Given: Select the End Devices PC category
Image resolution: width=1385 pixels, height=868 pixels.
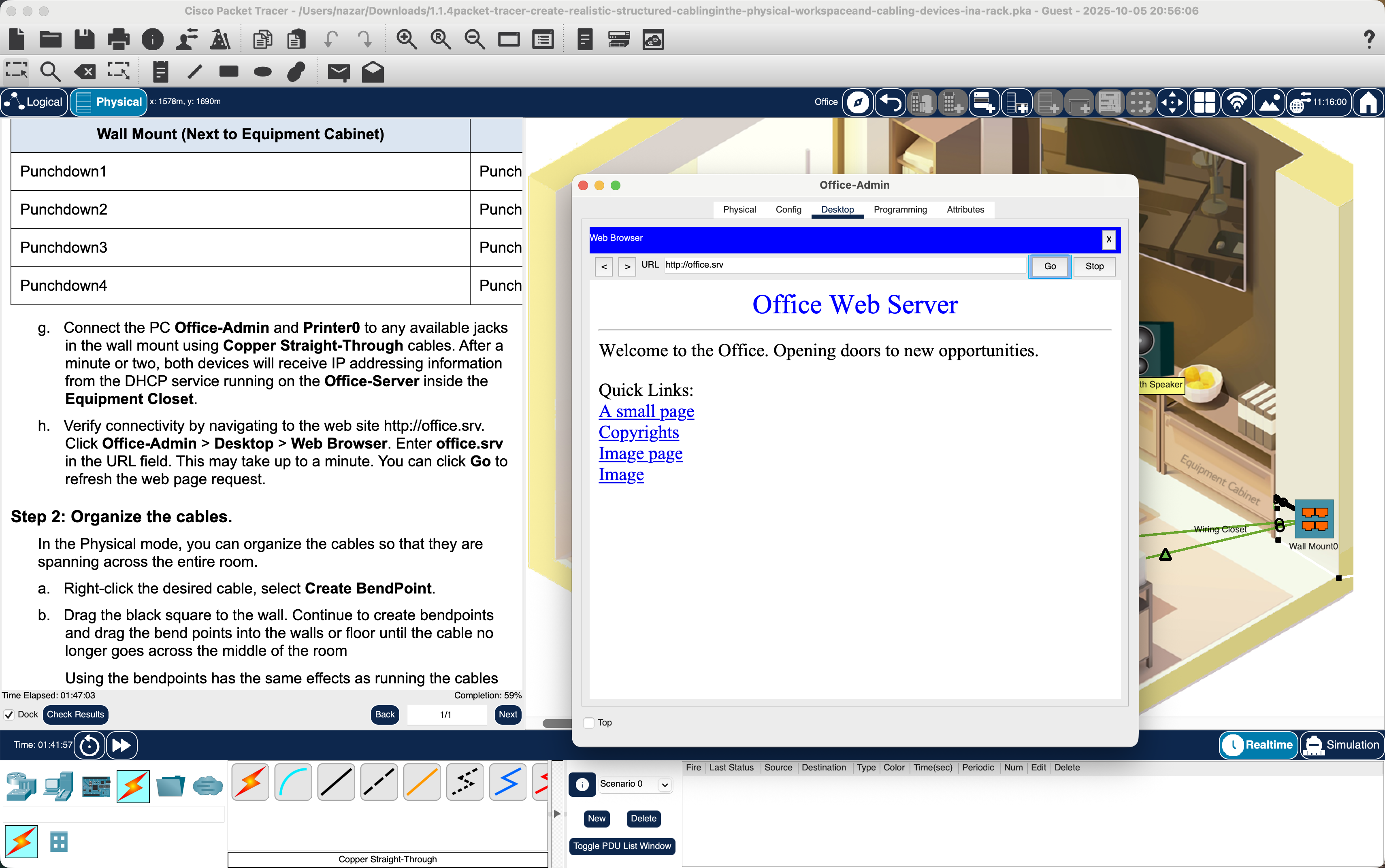Looking at the screenshot, I should click(59, 786).
